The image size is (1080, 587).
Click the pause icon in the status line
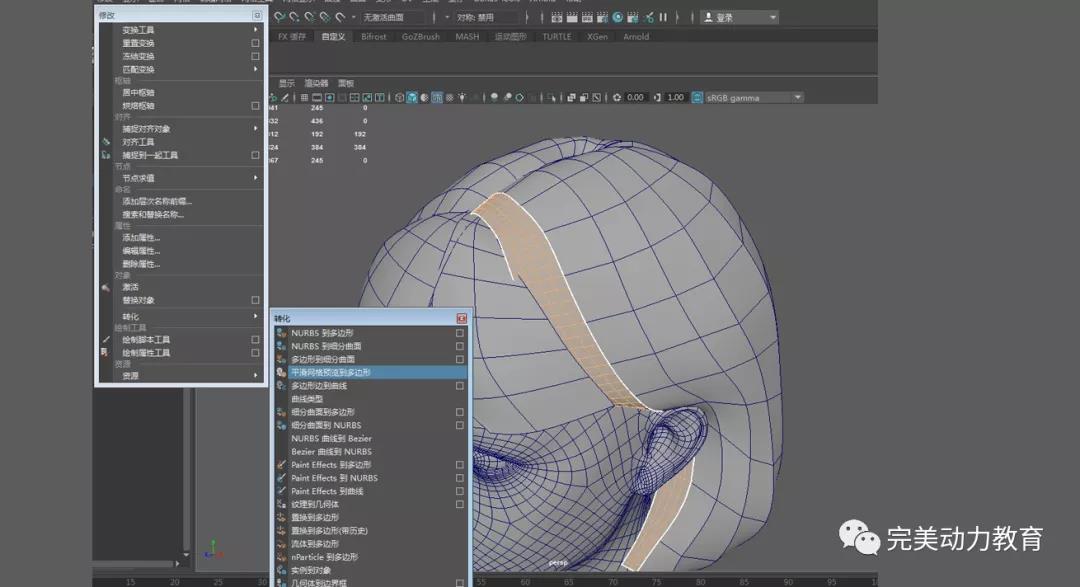[x=662, y=17]
